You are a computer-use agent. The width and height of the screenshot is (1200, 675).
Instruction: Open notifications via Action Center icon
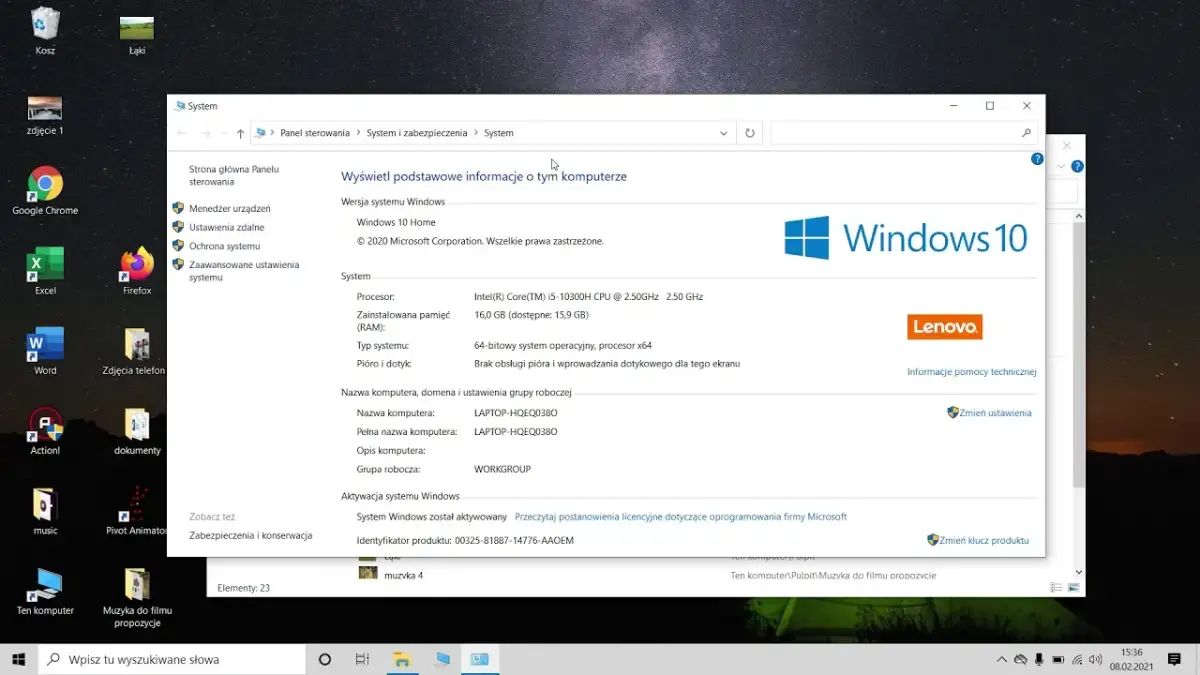[x=1173, y=659]
